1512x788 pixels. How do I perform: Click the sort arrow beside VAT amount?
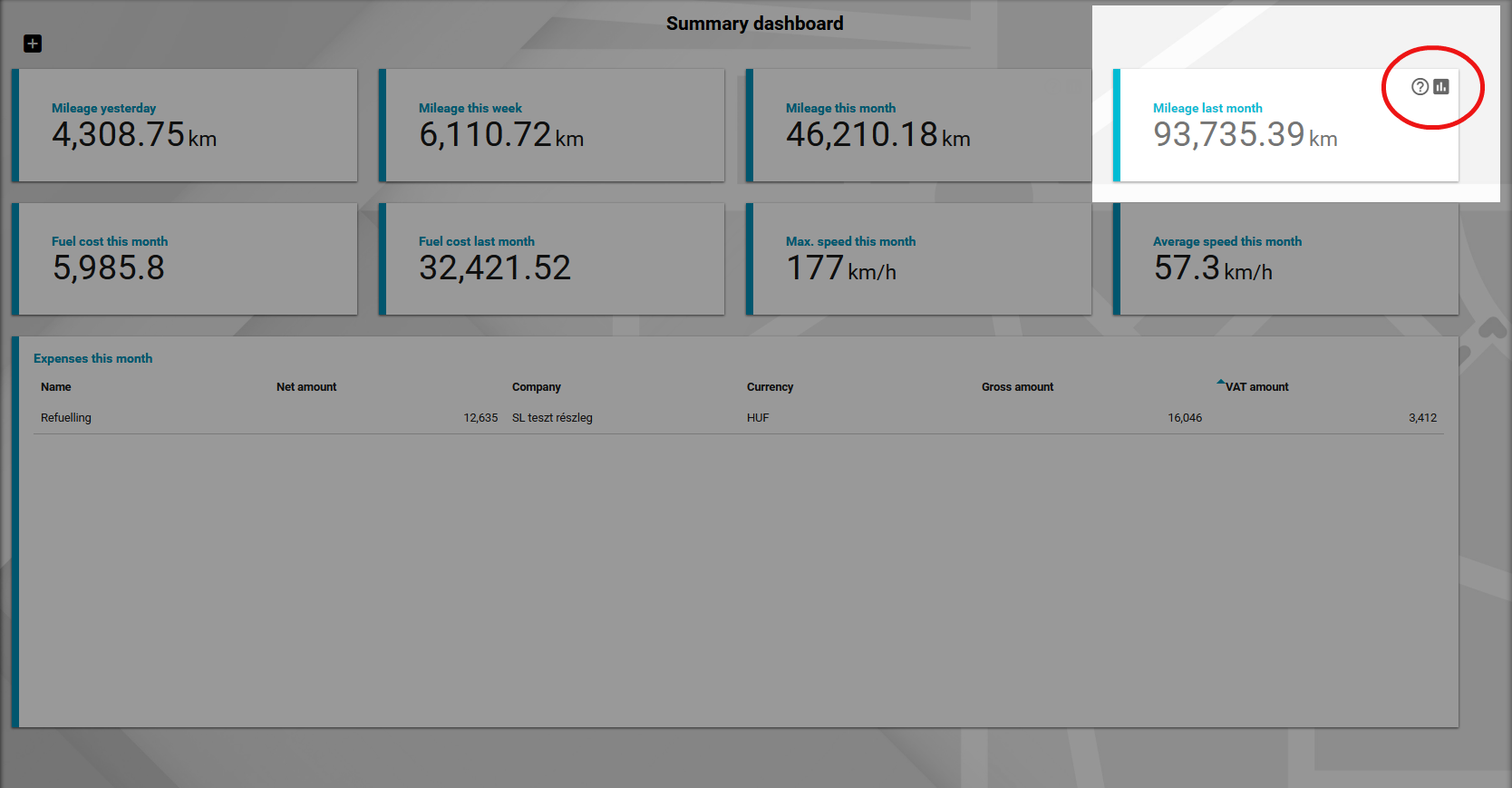pos(1220,383)
